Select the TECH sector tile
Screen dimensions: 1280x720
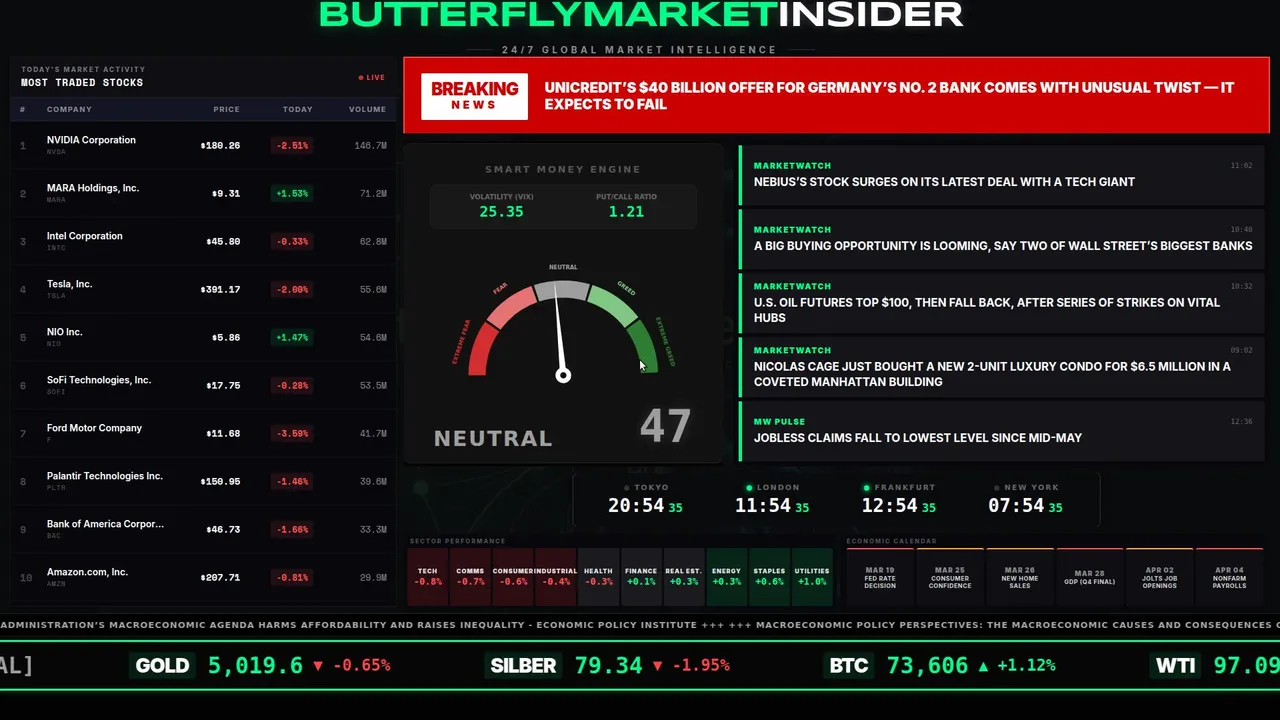428,577
